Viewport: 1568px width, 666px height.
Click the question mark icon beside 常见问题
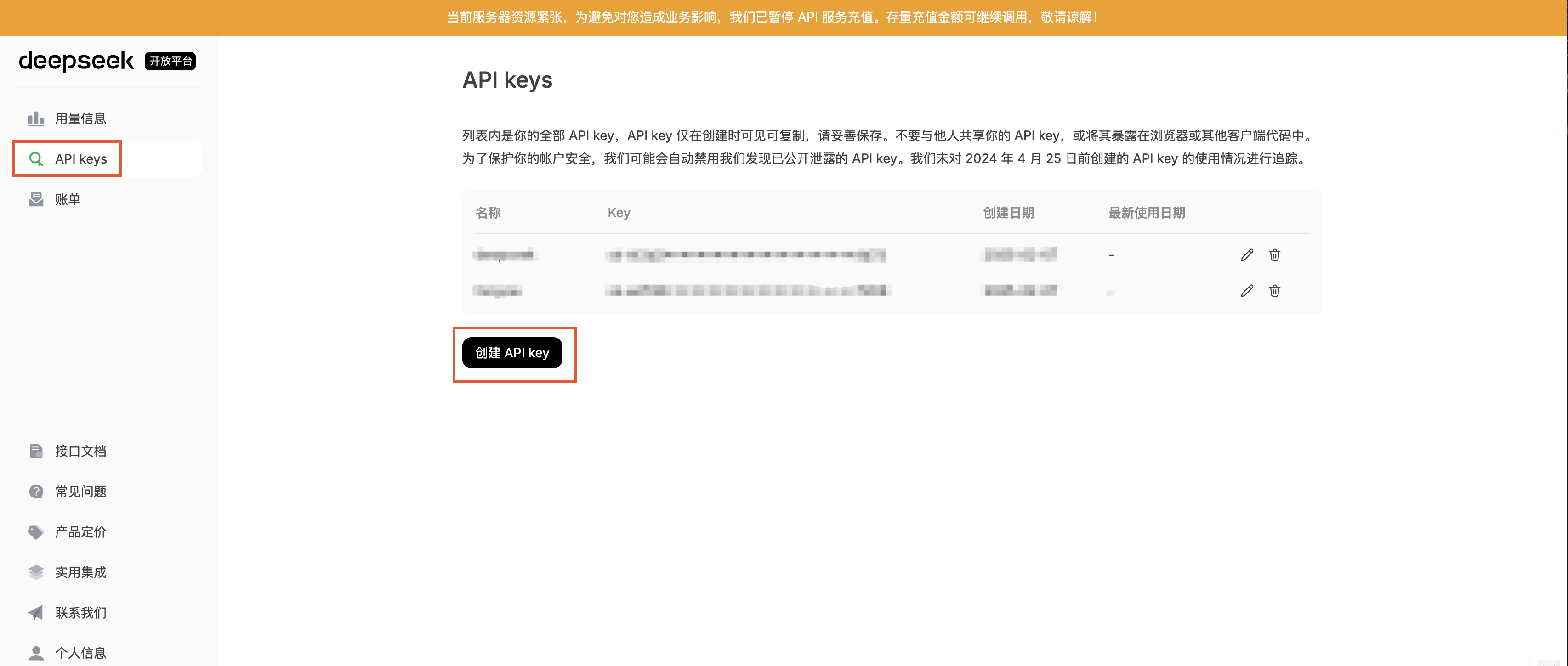pos(36,491)
